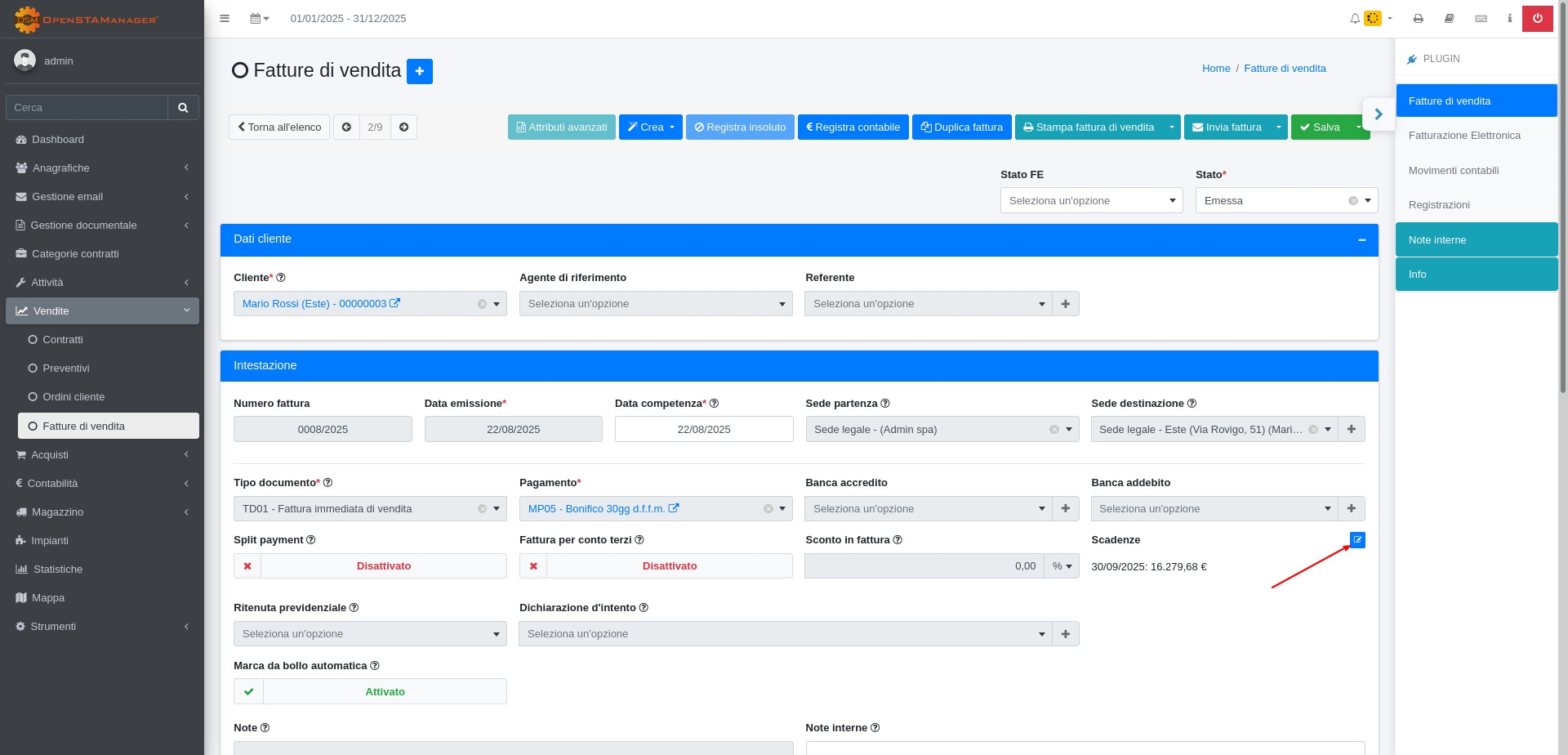This screenshot has width=1568, height=755.
Task: Open Fatturazione Elettronica plugin tab
Action: [1464, 136]
